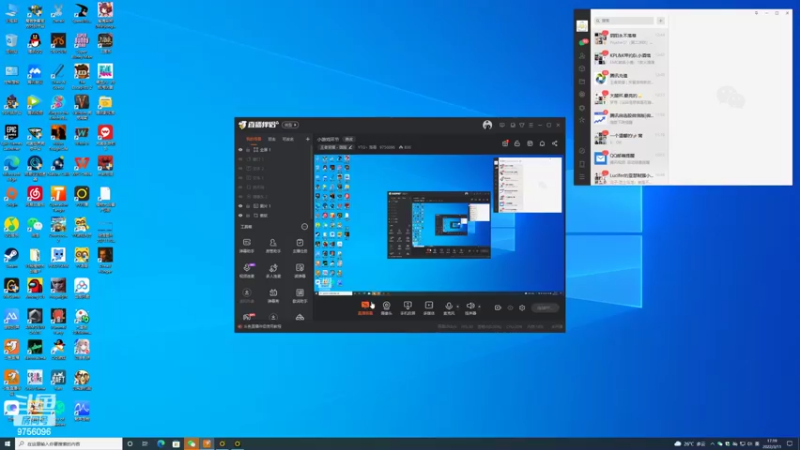This screenshot has width=800, height=450.
Task: Click the speaker icon in streaming toolbar
Action: pyautogui.click(x=470, y=306)
